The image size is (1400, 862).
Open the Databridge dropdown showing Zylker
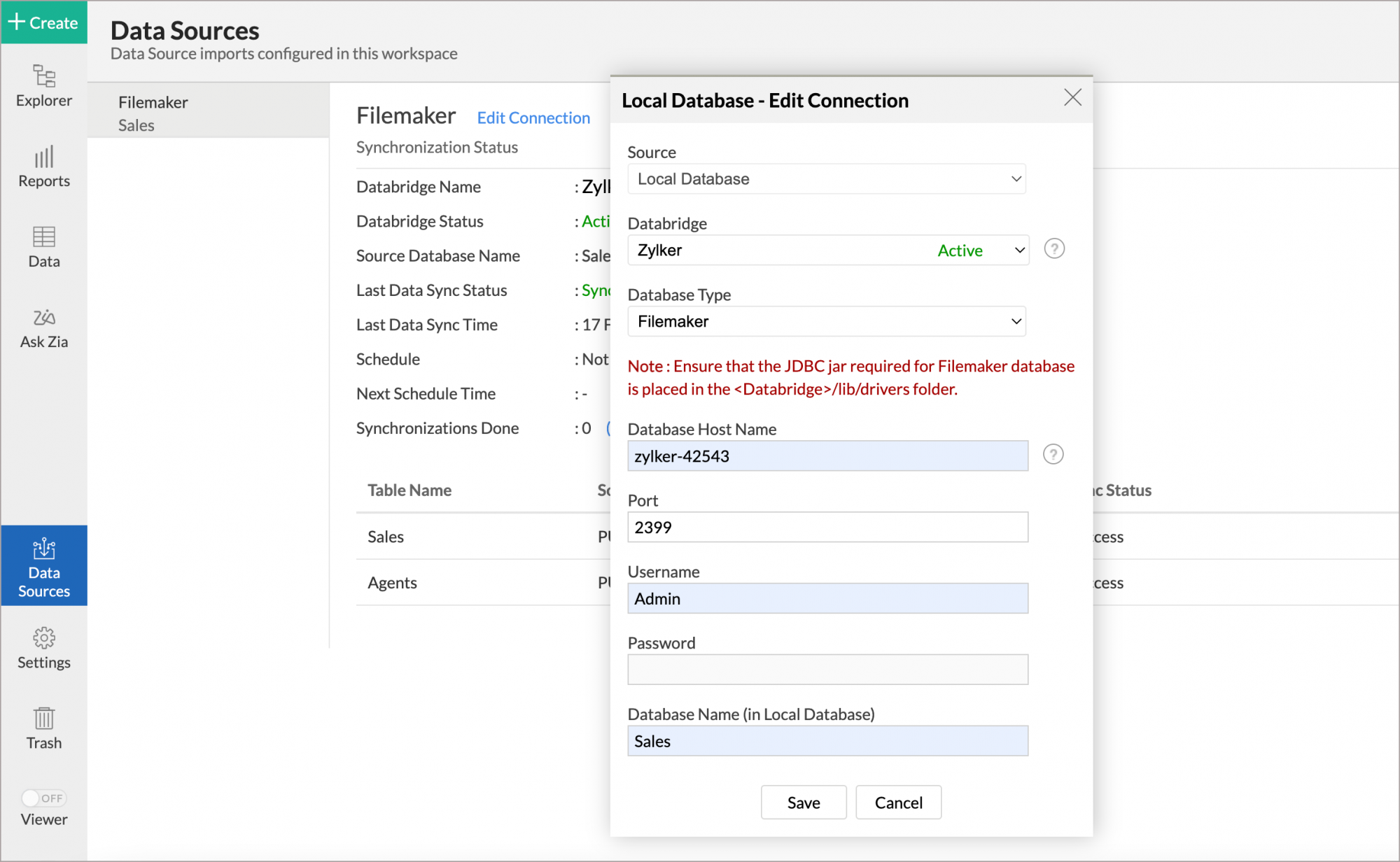(x=827, y=250)
